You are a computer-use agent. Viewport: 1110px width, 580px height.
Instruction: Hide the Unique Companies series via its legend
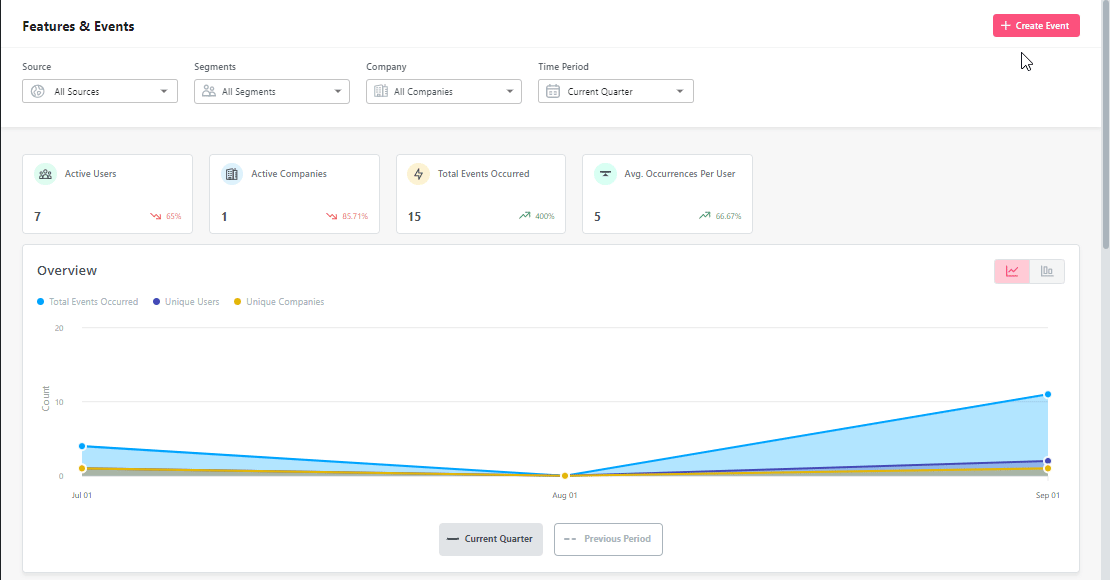coord(278,301)
